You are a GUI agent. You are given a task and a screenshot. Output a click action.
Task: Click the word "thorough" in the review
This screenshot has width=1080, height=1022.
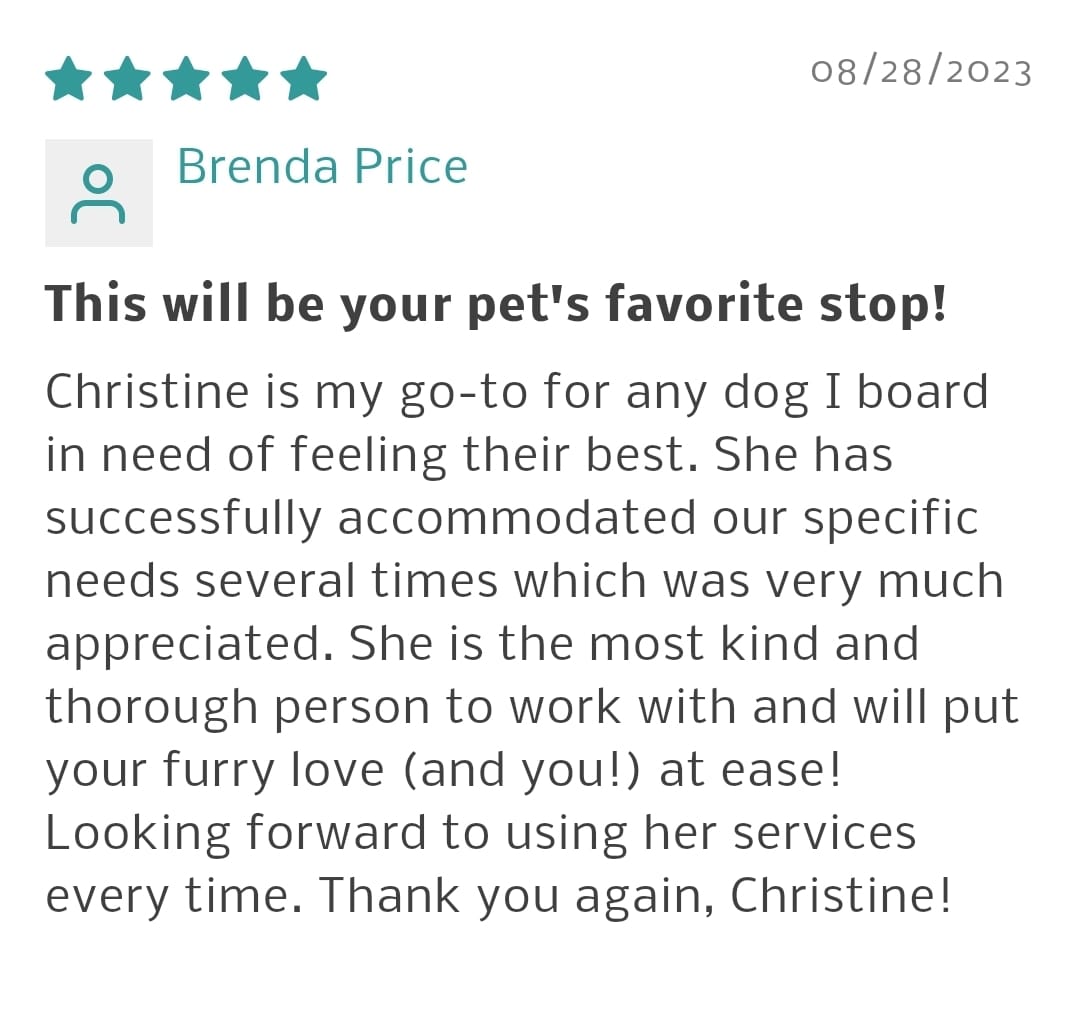[152, 707]
